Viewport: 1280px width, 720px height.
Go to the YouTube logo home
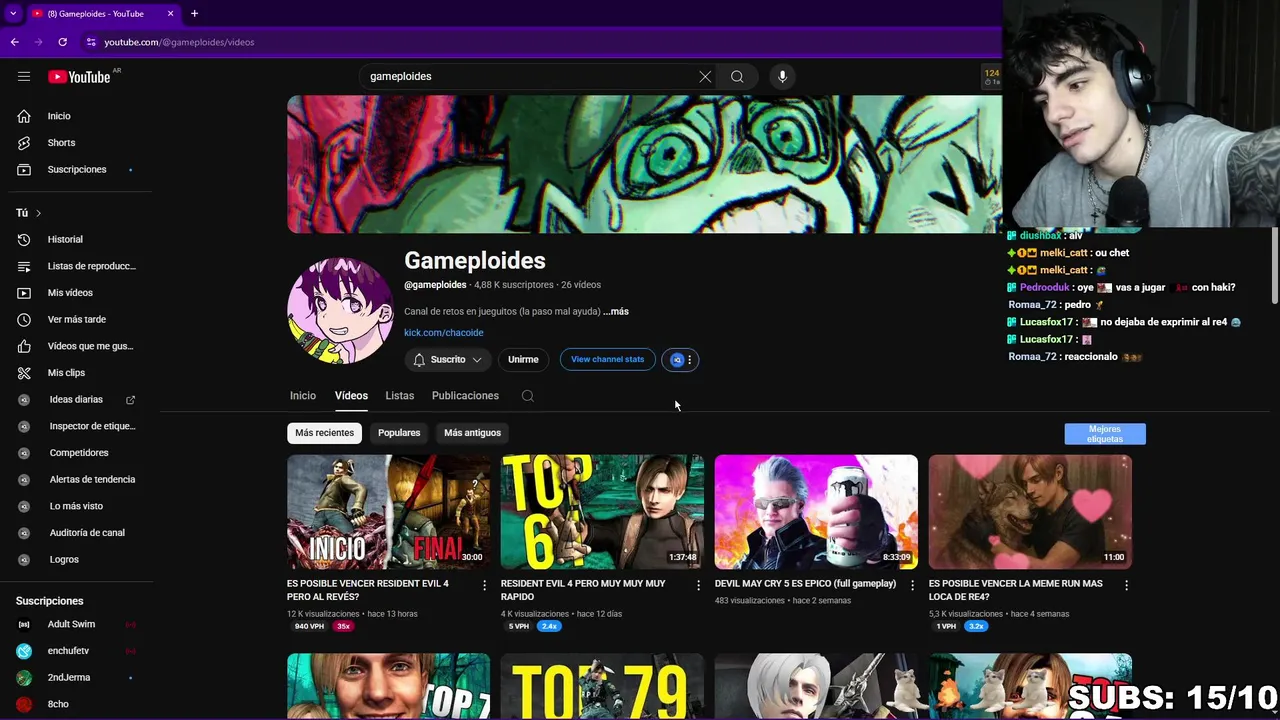pyautogui.click(x=79, y=77)
